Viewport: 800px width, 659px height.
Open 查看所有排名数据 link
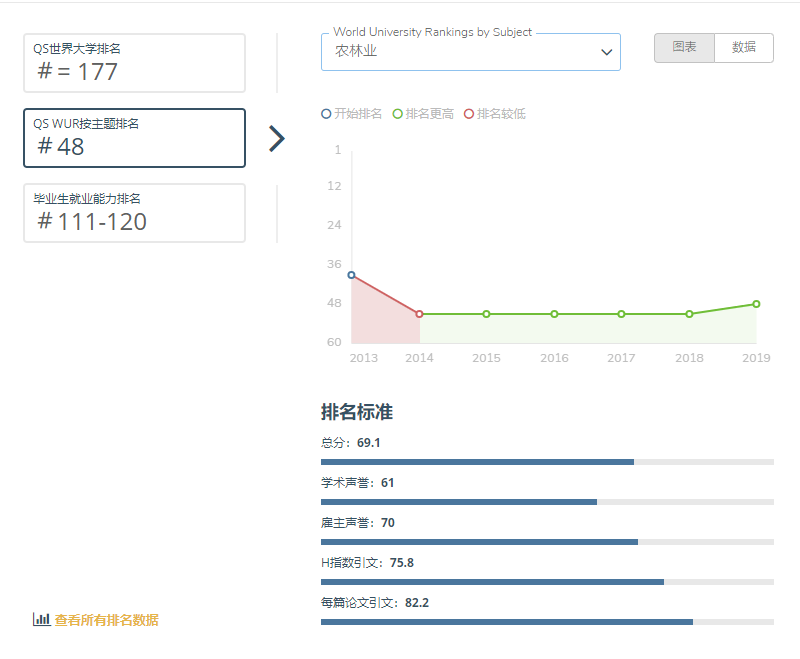tap(106, 620)
